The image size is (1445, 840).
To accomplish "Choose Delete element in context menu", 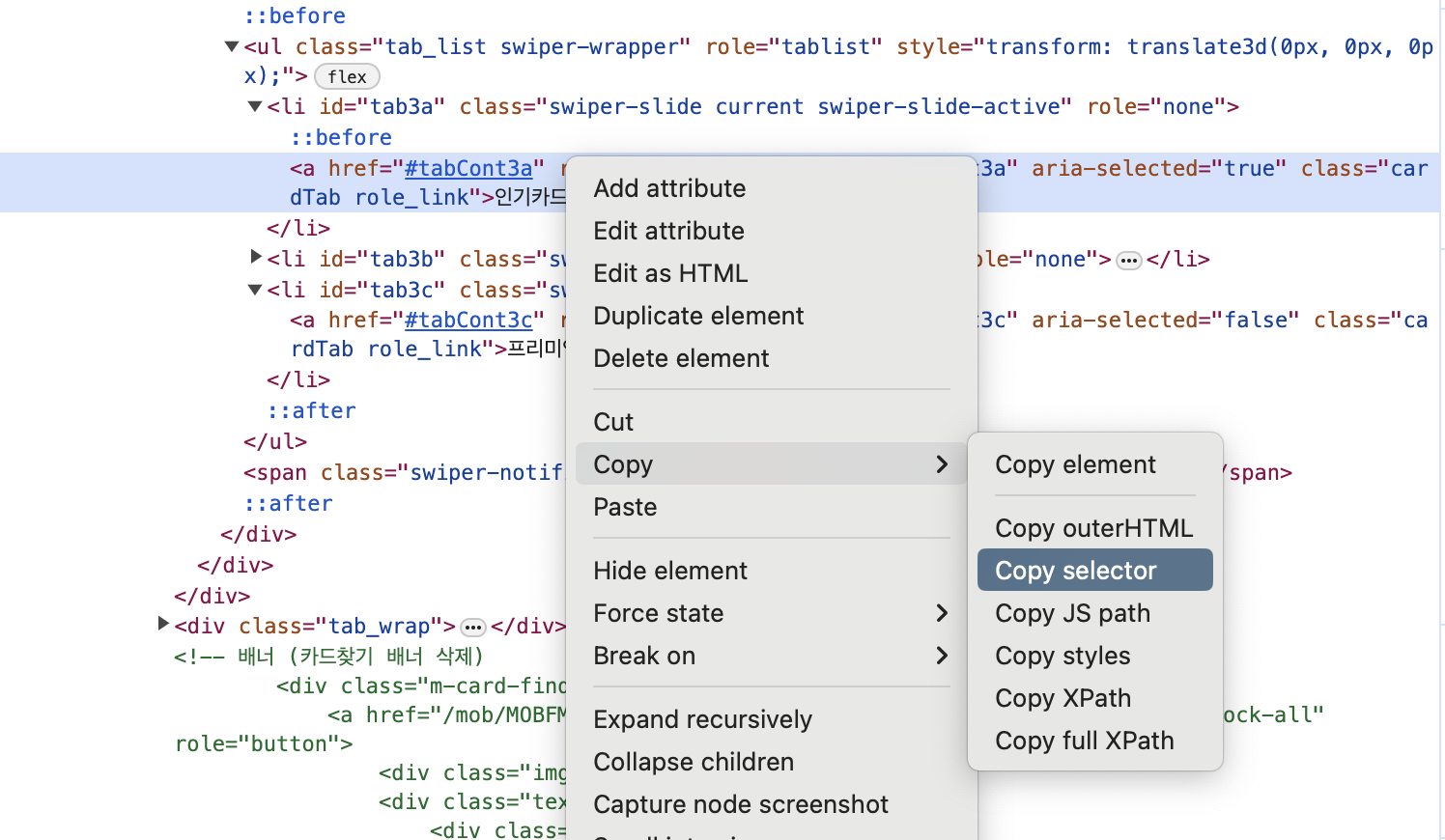I will coord(681,358).
